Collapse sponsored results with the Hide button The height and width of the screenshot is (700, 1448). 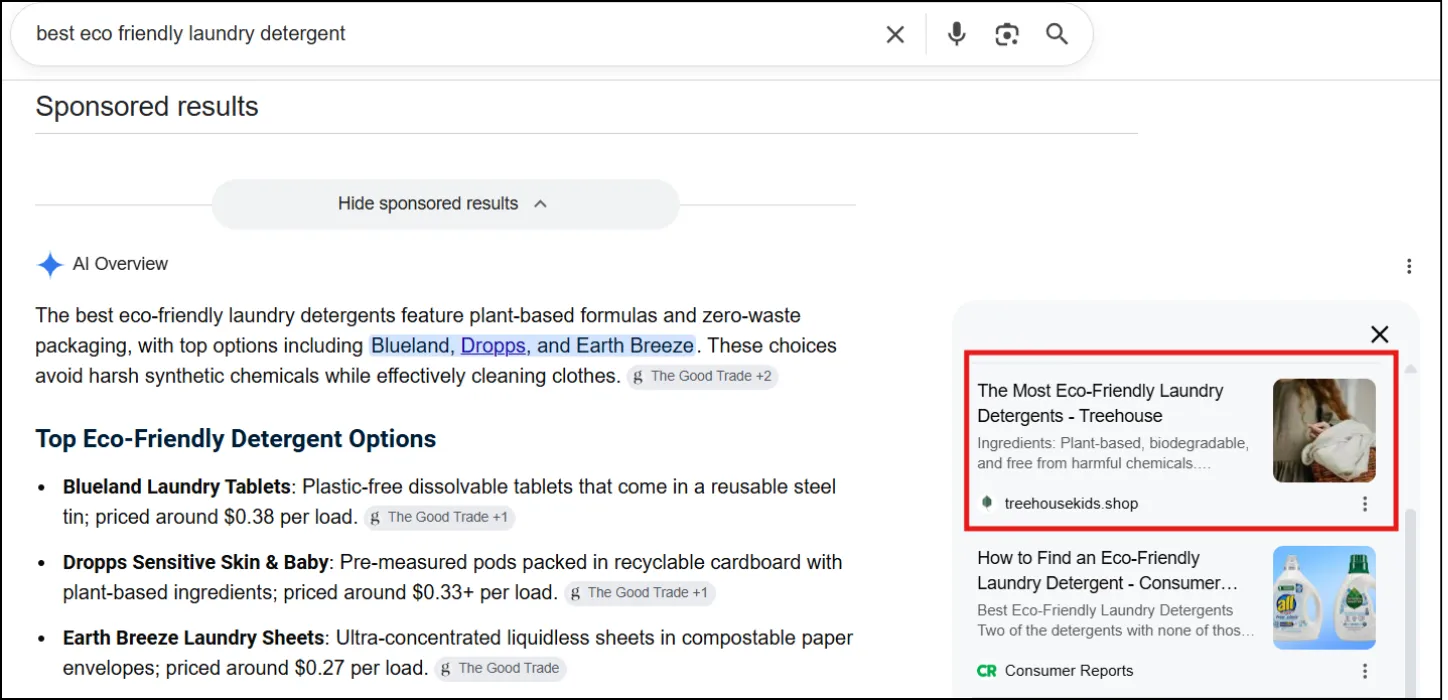coord(445,204)
